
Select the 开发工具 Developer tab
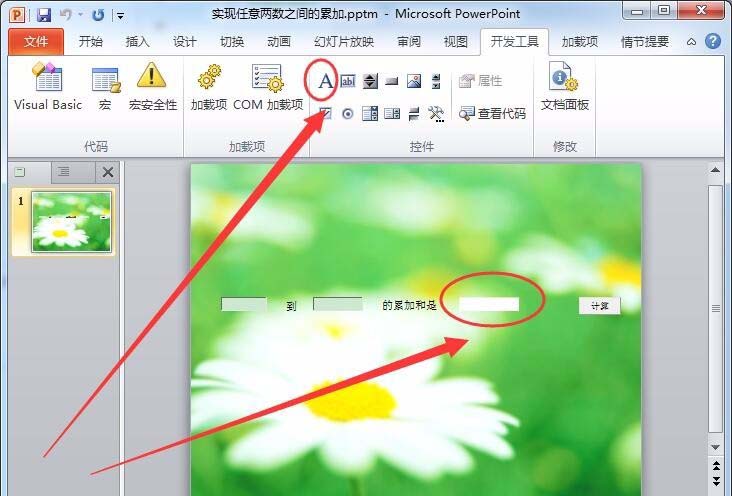click(x=514, y=42)
